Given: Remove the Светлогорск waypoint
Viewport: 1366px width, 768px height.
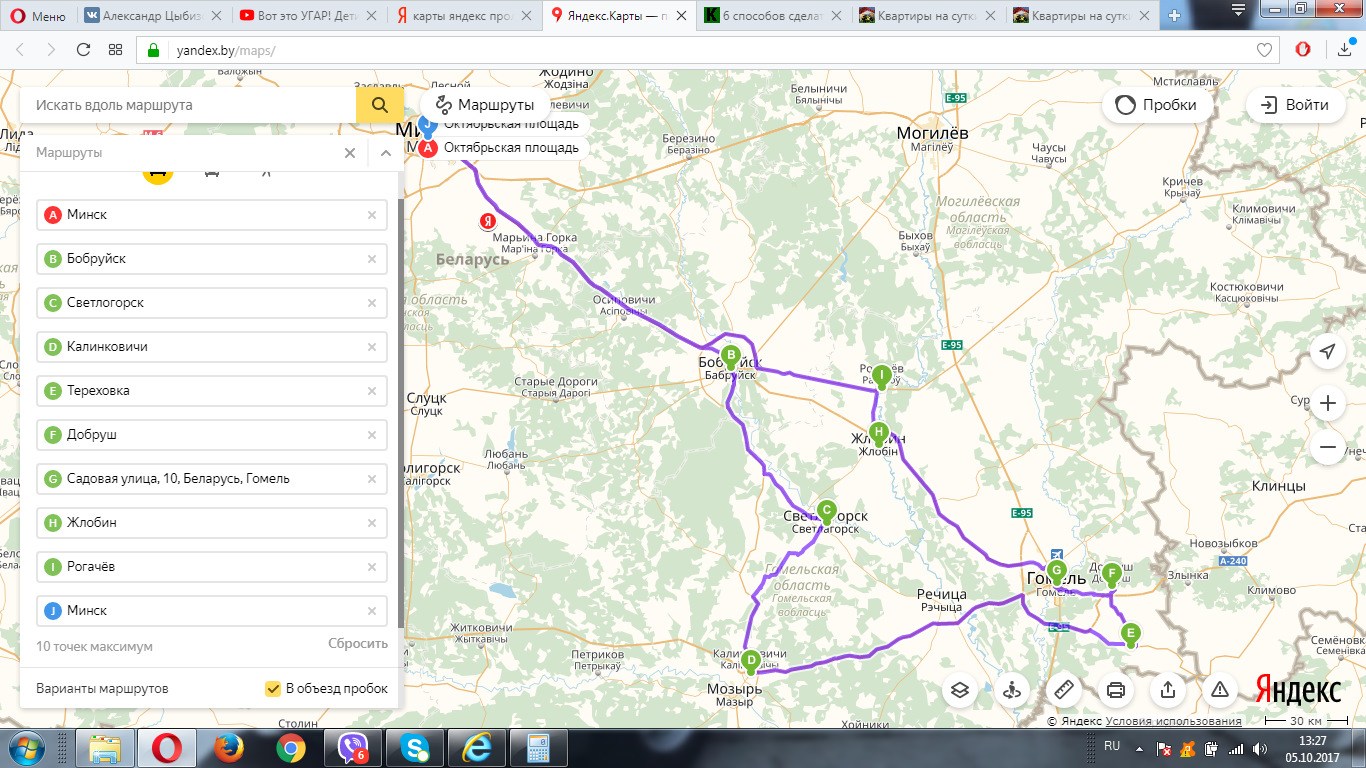Looking at the screenshot, I should 372,303.
